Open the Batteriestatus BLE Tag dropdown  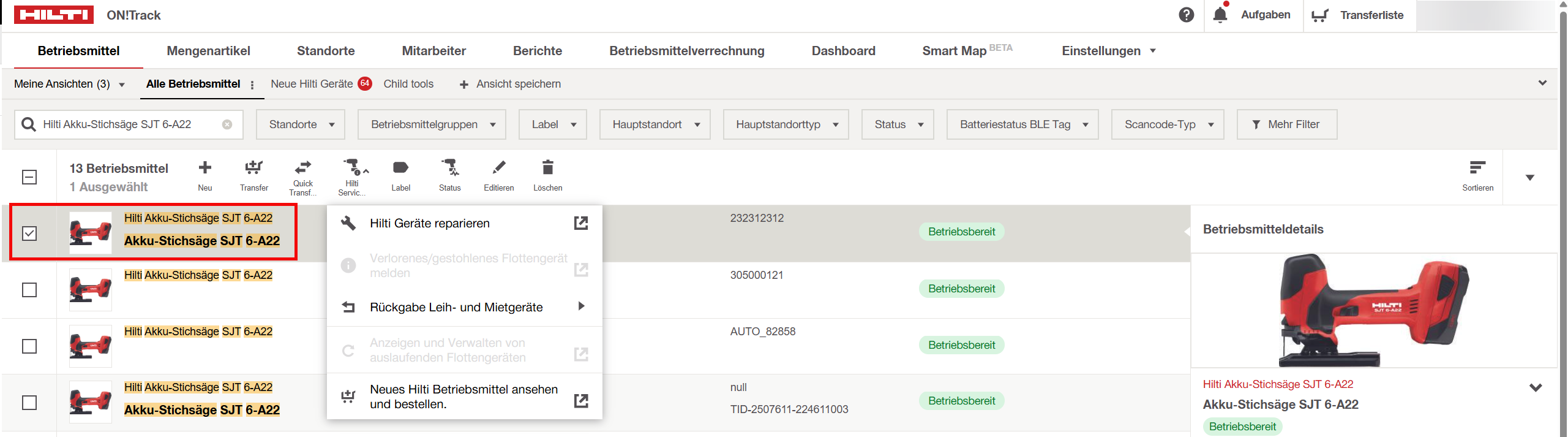1022,124
